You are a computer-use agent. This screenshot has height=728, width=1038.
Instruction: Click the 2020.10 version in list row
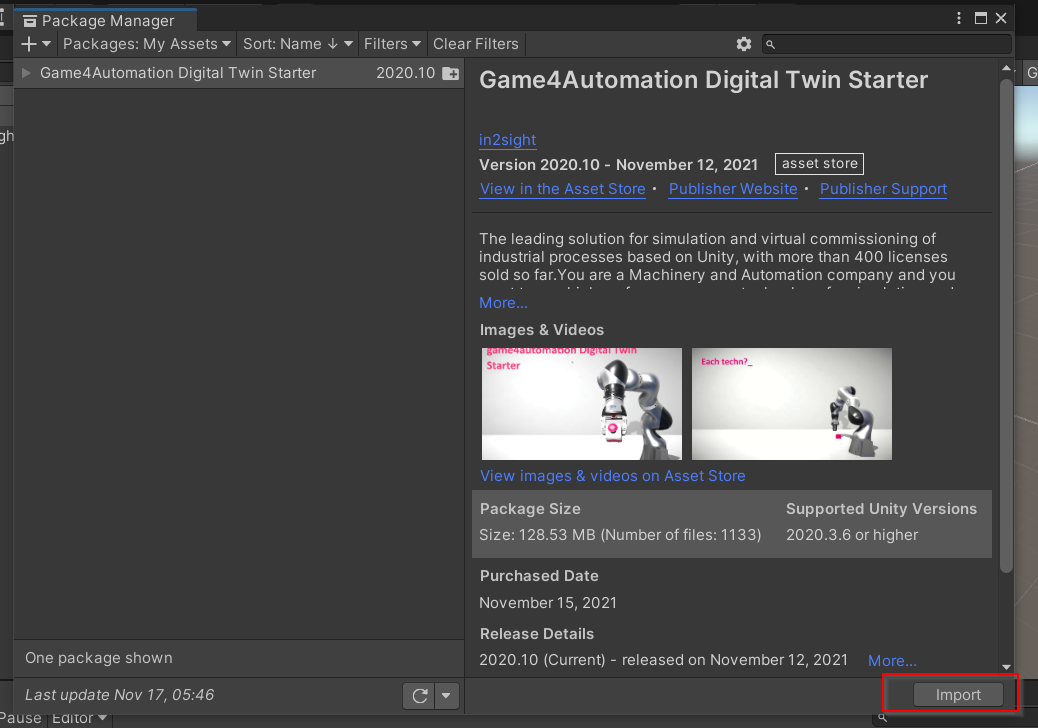point(406,73)
